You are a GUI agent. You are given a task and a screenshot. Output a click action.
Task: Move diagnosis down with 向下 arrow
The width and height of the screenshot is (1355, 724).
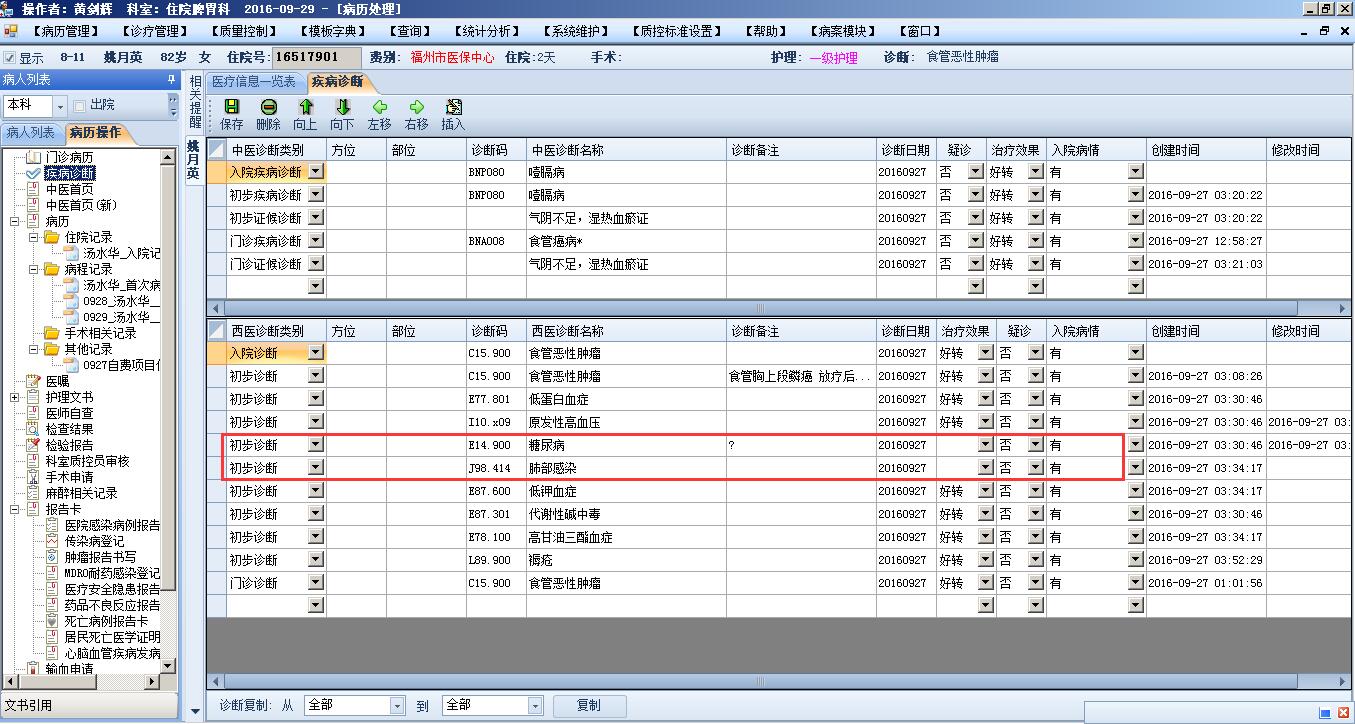coord(342,107)
